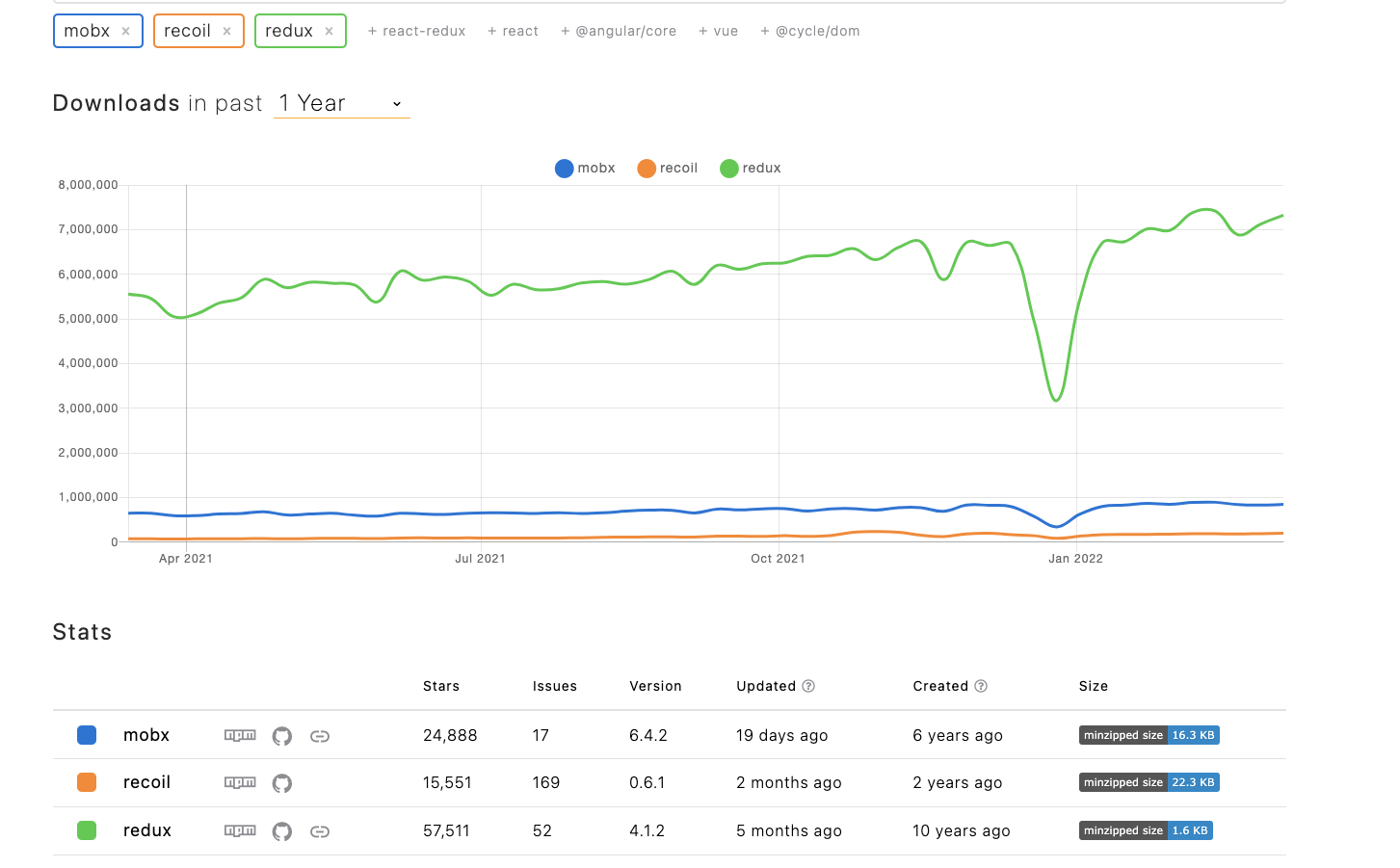Click recoil orange color swatch in stats
Viewport: 1400px width, 868px height.
[87, 782]
